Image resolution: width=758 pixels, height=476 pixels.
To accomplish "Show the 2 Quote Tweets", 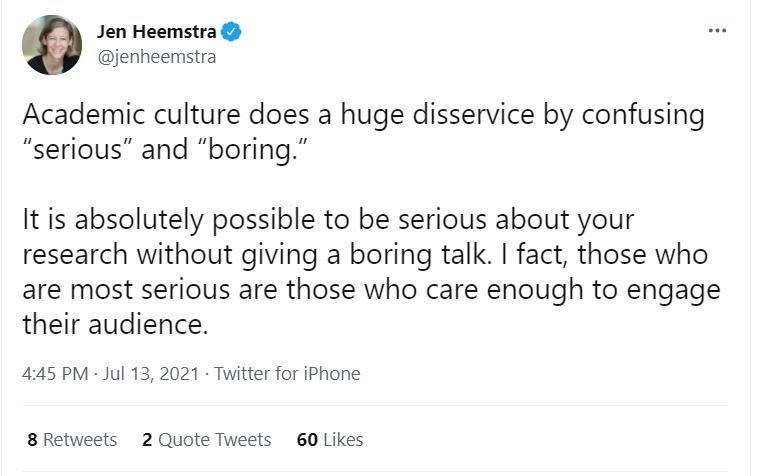I will click(x=206, y=439).
